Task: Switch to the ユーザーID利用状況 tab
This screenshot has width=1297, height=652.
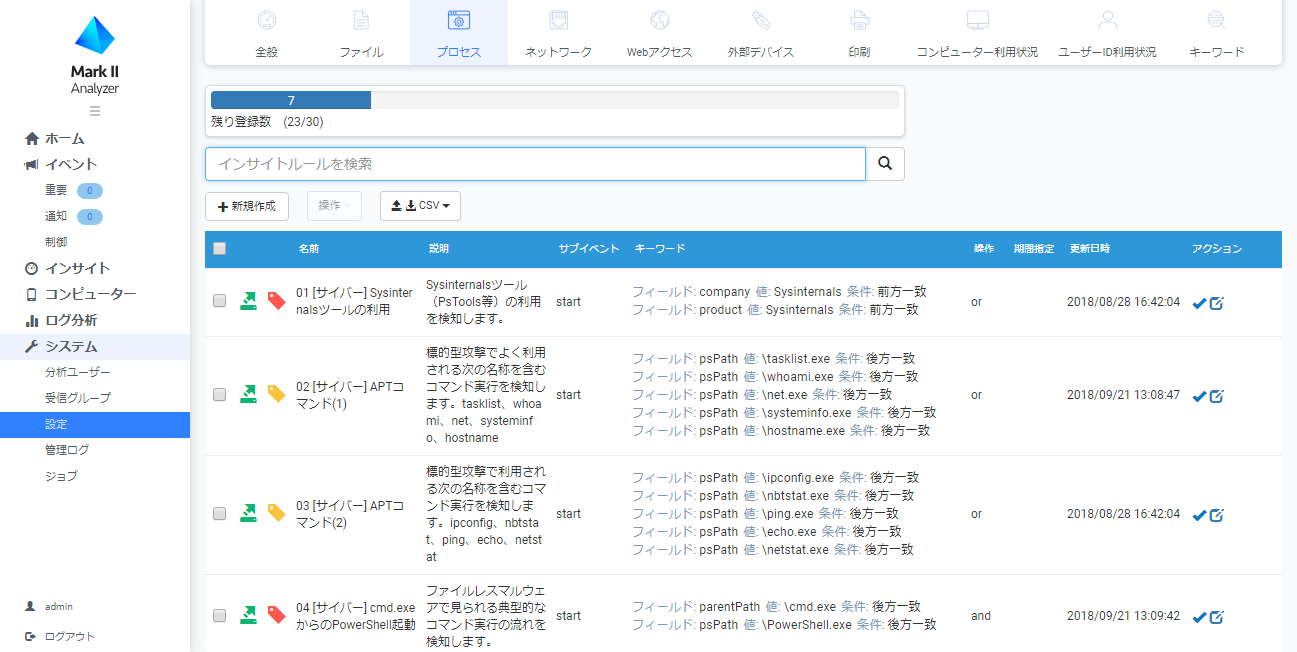Action: 1107,33
